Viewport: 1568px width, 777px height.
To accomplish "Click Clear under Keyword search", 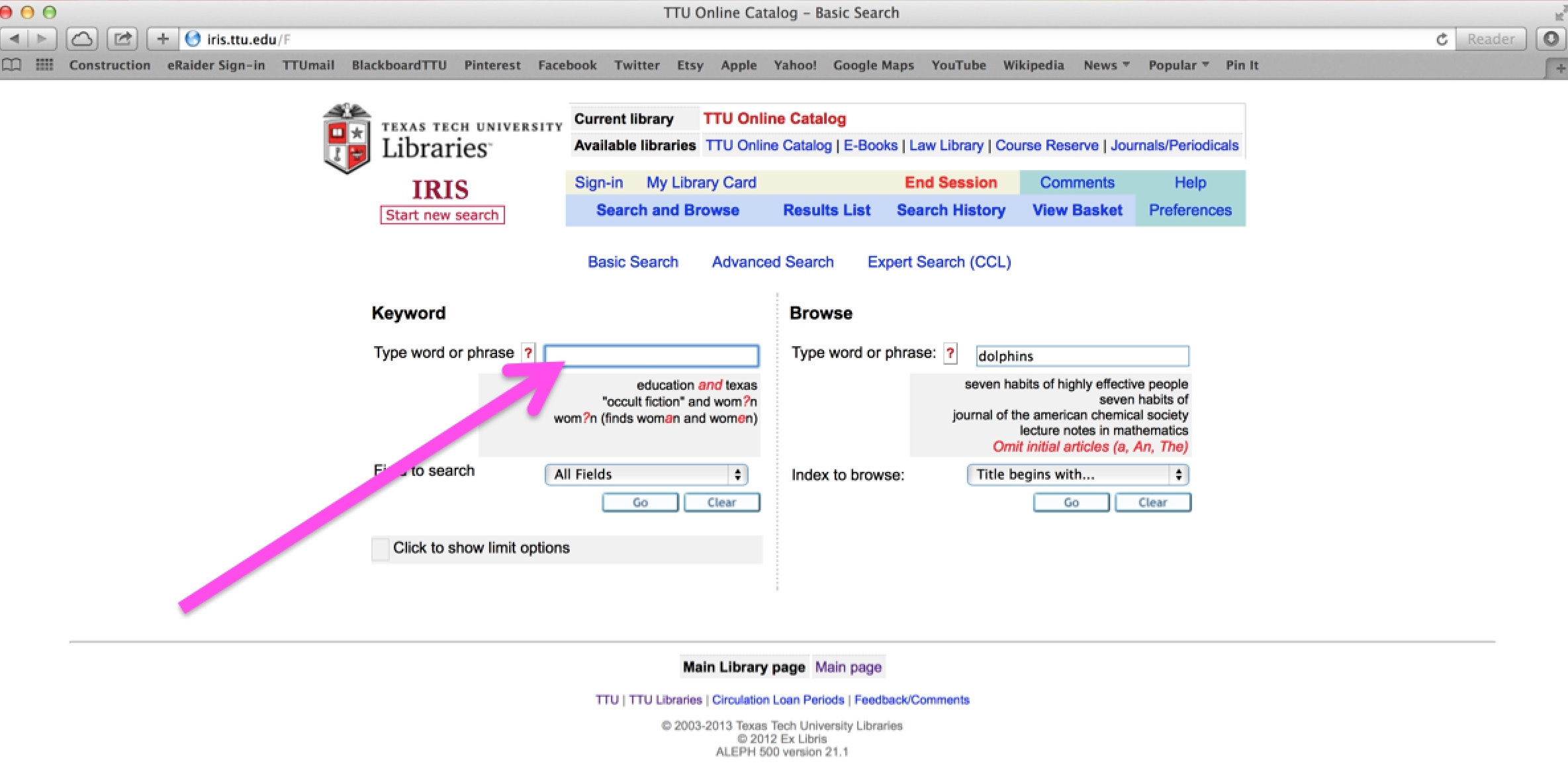I will pyautogui.click(x=721, y=502).
